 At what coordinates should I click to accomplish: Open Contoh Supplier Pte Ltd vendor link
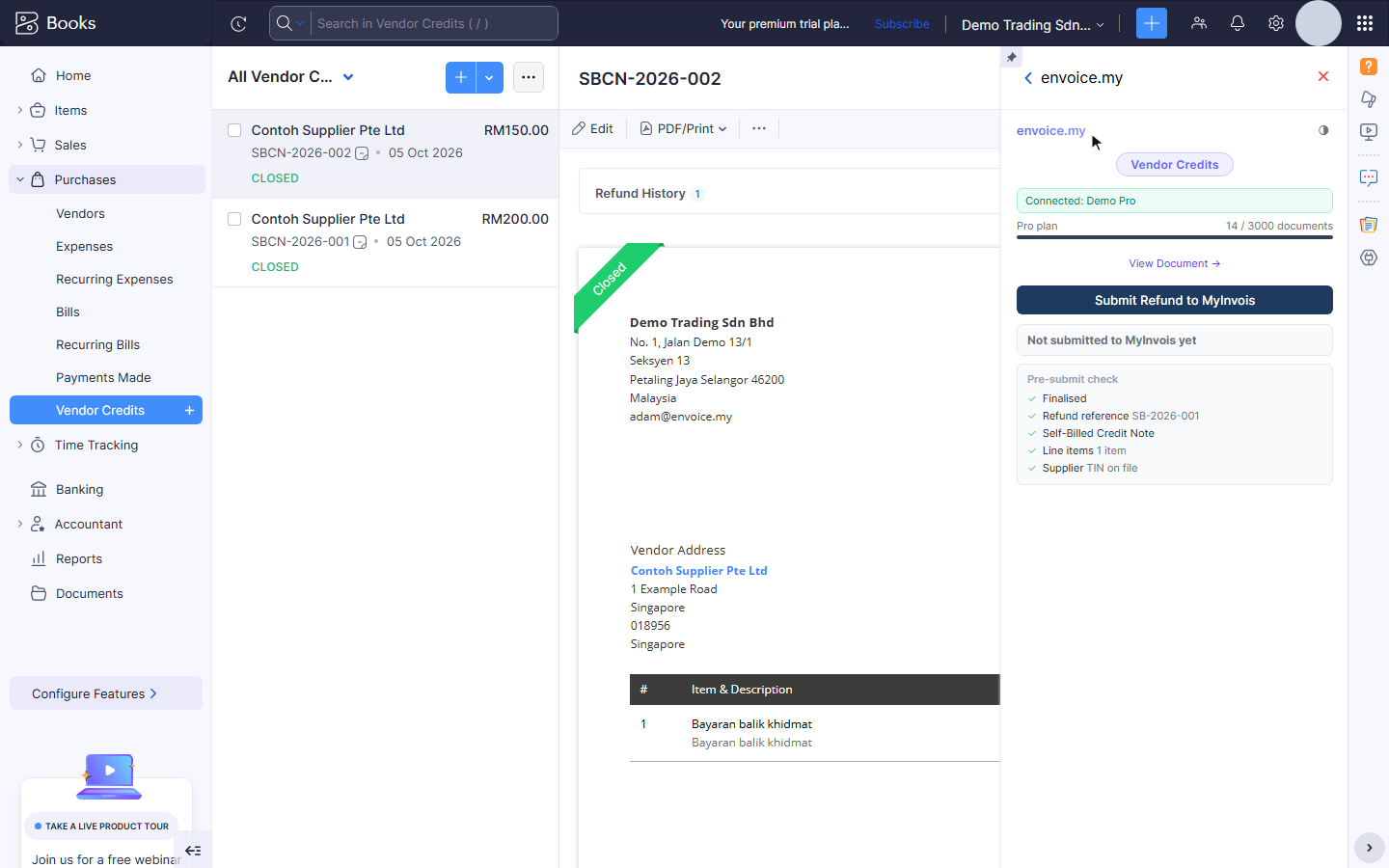click(x=699, y=570)
